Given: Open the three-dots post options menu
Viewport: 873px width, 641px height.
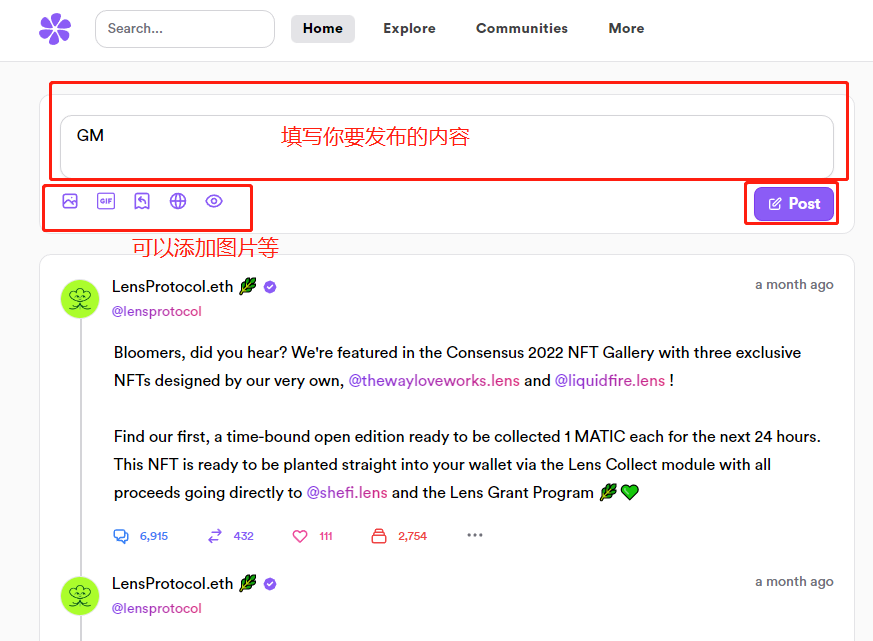Looking at the screenshot, I should (x=475, y=535).
